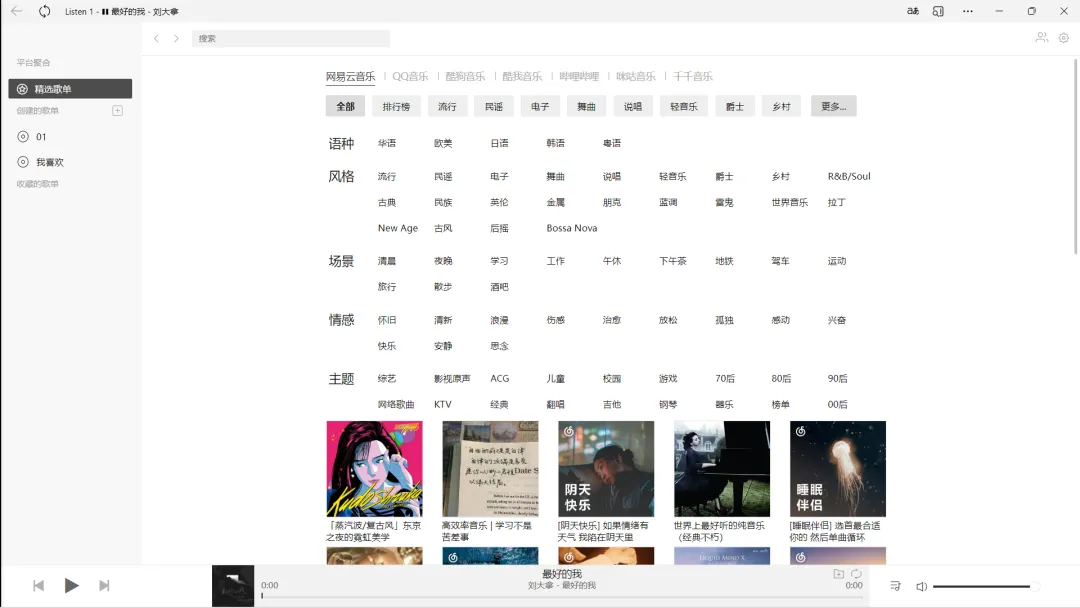Choose the 粤语 language tag
Viewport: 1080px width, 608px height.
coord(612,143)
